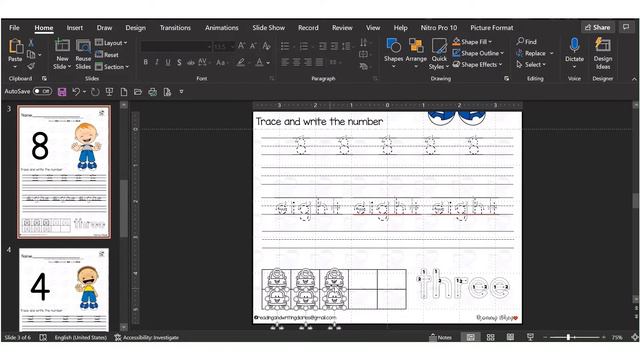Click the Paste clipboard icon
The height and width of the screenshot is (360, 640).
16,46
